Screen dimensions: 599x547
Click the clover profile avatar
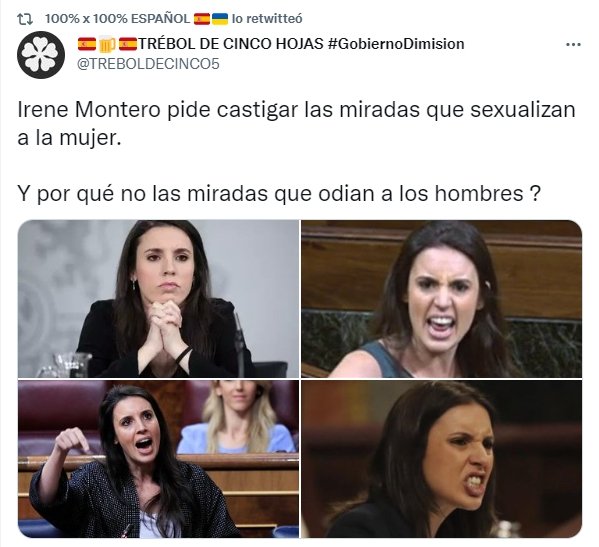pos(41,55)
